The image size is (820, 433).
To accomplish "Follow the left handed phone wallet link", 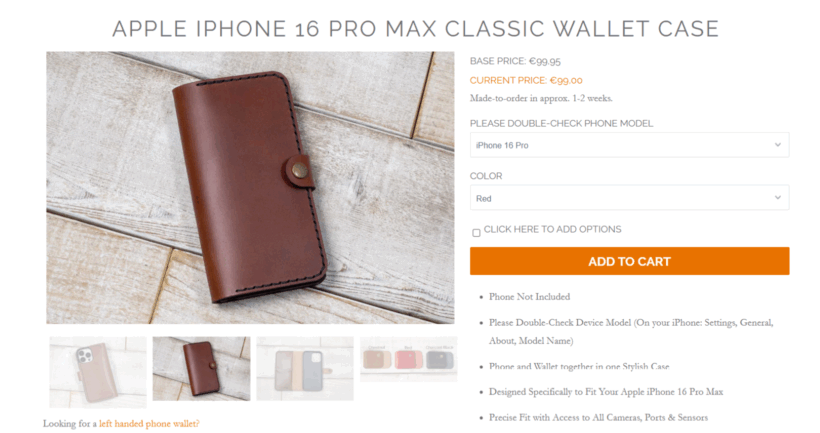I will click(149, 424).
